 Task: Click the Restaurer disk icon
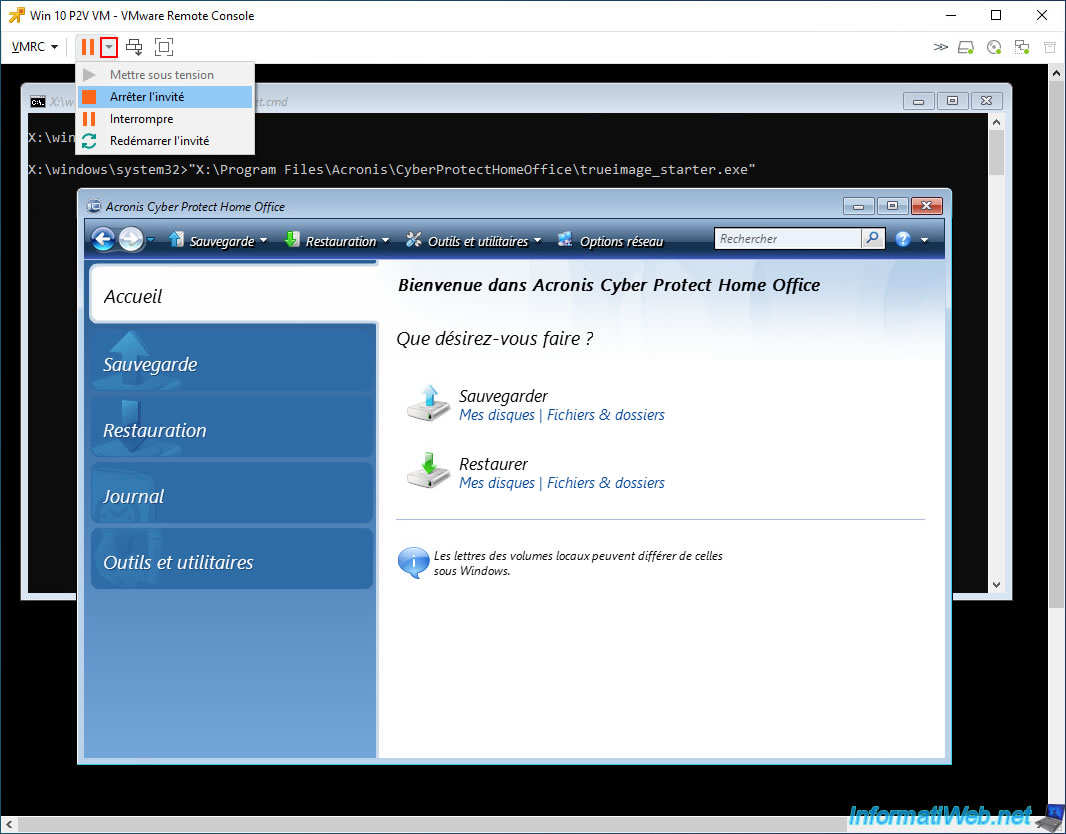click(428, 471)
